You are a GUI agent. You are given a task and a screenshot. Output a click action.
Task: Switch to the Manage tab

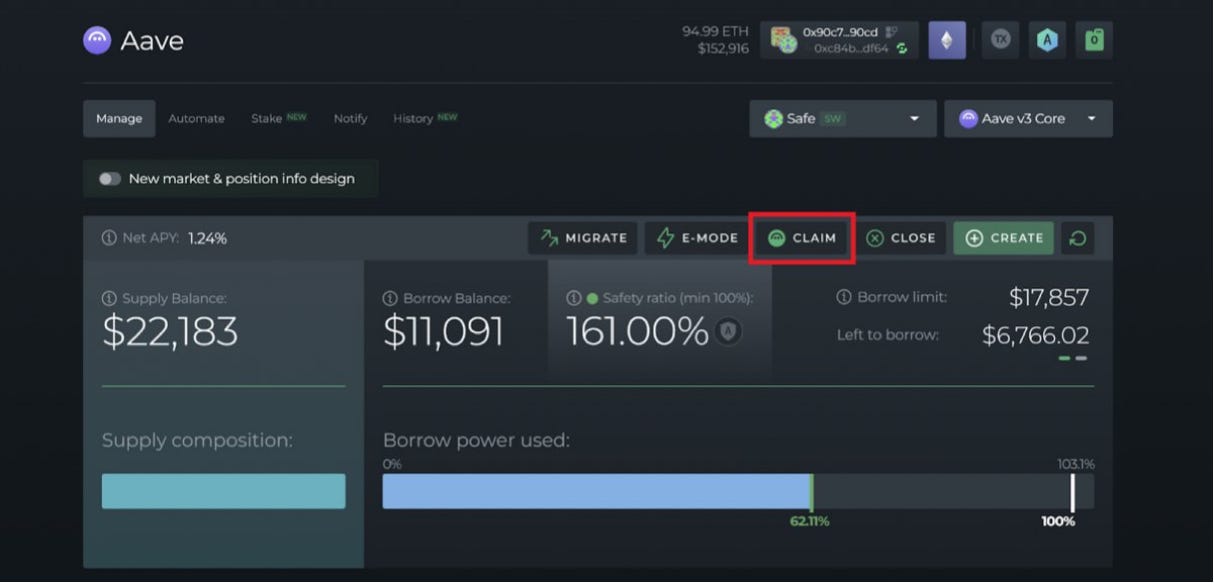(119, 118)
